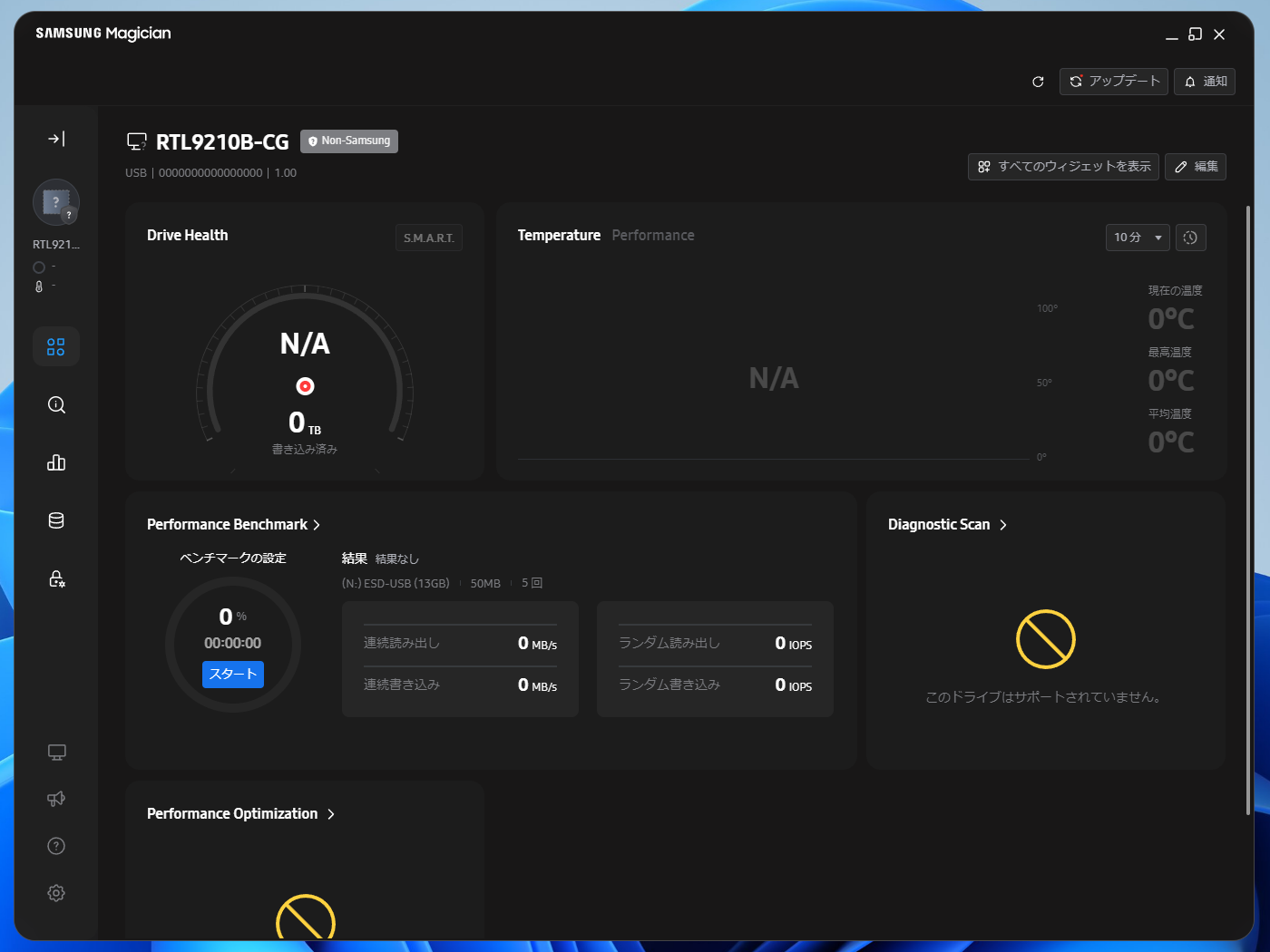Click the monitor icon in lower sidebar
This screenshot has height=952, width=1270.
point(56,753)
